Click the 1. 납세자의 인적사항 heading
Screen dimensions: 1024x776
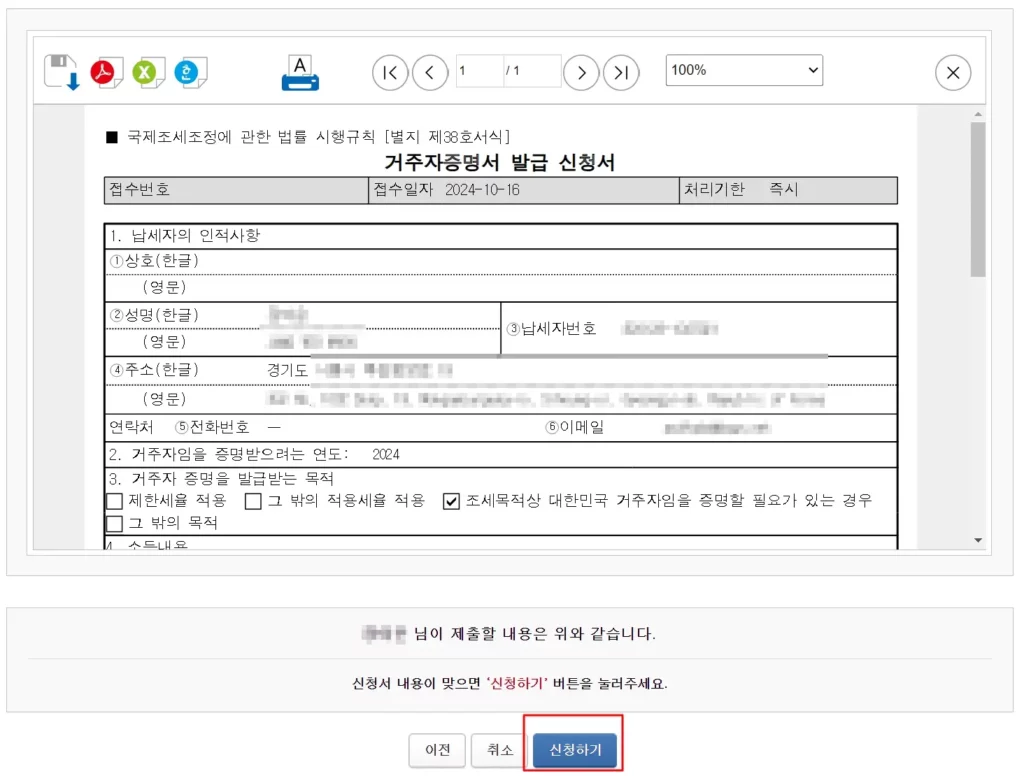pos(185,235)
